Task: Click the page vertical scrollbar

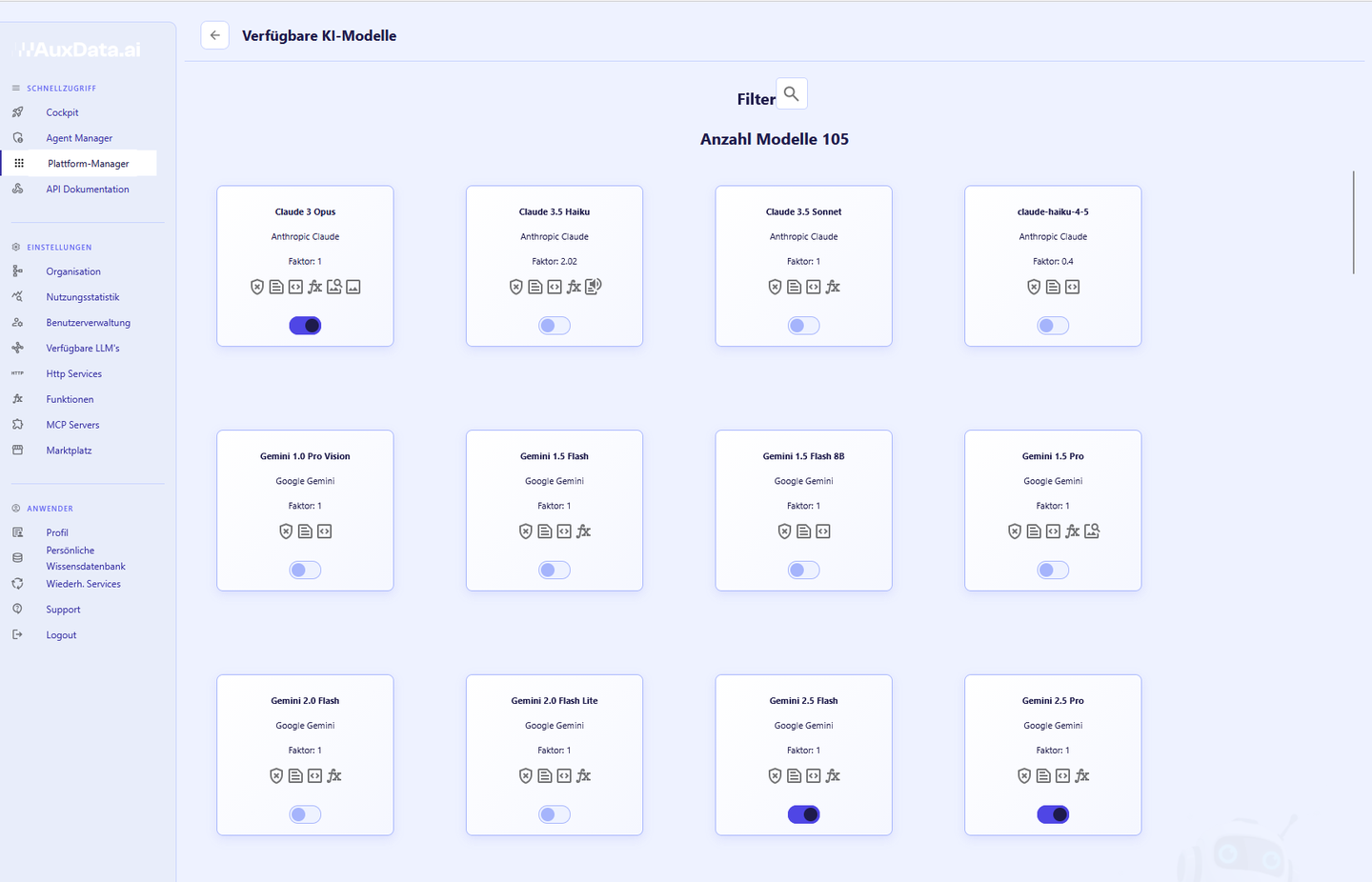Action: (x=1353, y=223)
